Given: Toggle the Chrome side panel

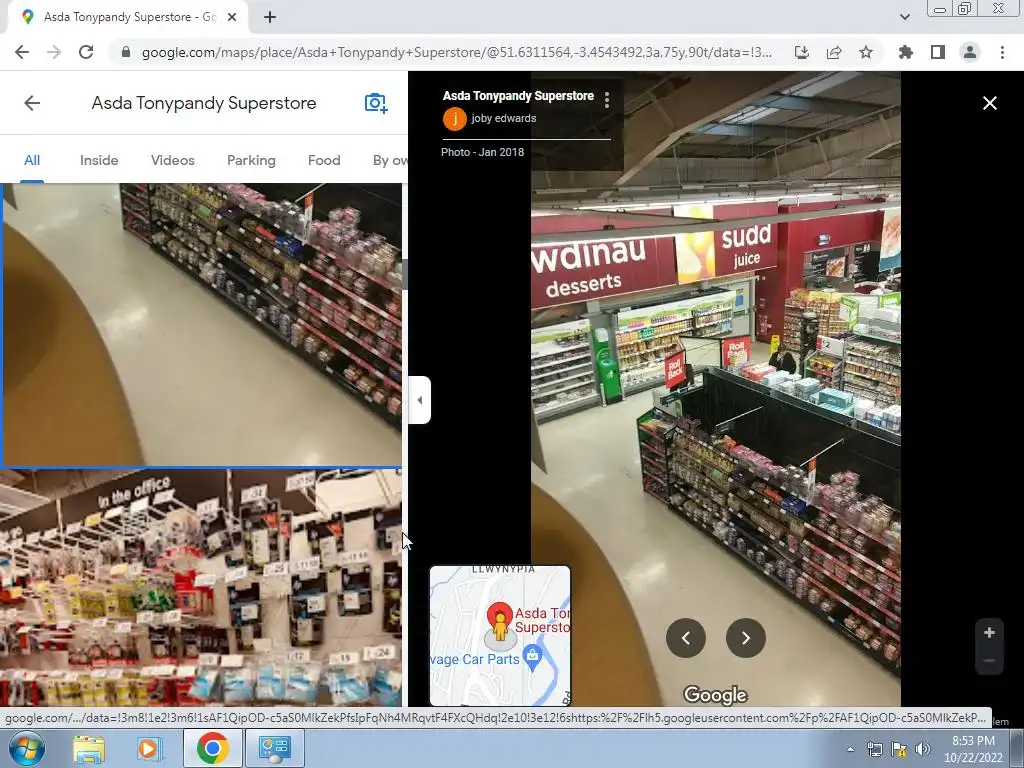Looking at the screenshot, I should [938, 52].
